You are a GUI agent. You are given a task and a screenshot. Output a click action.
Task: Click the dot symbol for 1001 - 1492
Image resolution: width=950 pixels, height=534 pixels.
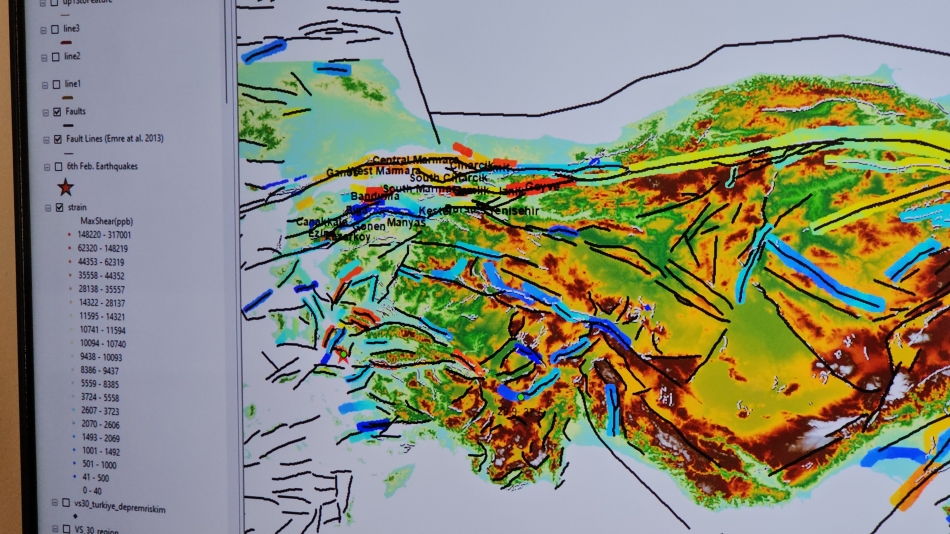(74, 450)
